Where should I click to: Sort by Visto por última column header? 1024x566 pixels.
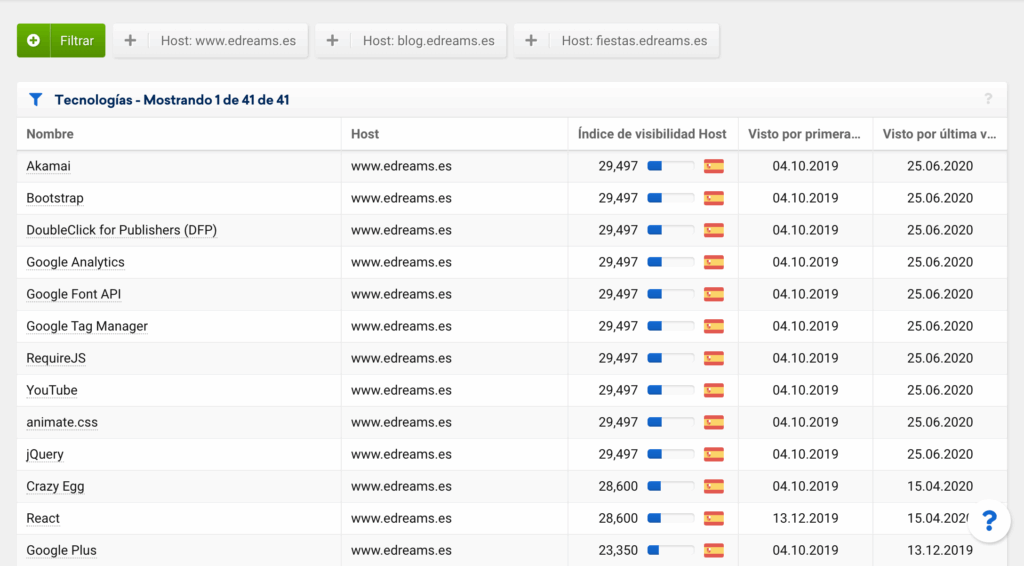pos(939,134)
